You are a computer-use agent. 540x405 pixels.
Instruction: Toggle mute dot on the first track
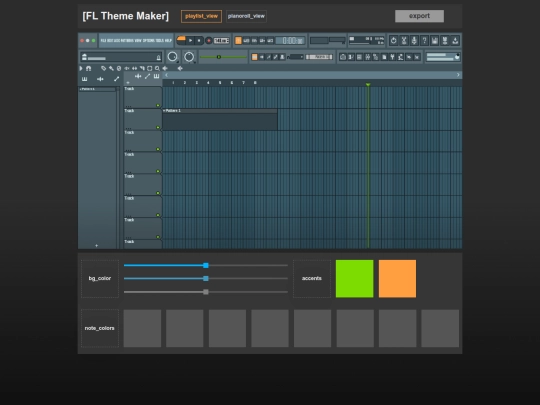click(158, 105)
